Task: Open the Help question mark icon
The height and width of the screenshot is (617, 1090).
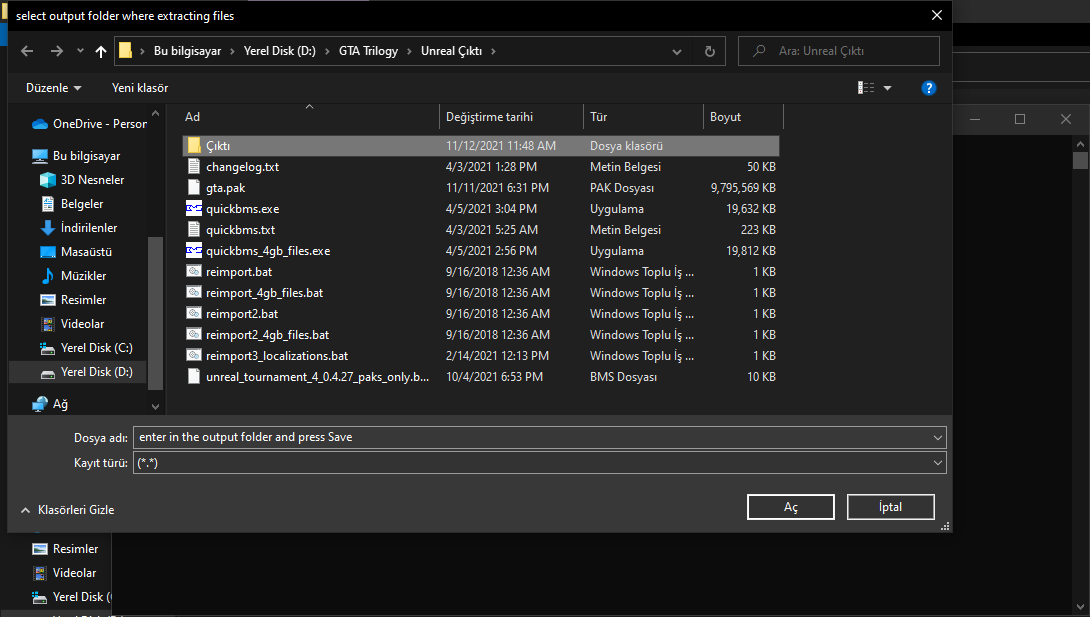Action: 928,88
